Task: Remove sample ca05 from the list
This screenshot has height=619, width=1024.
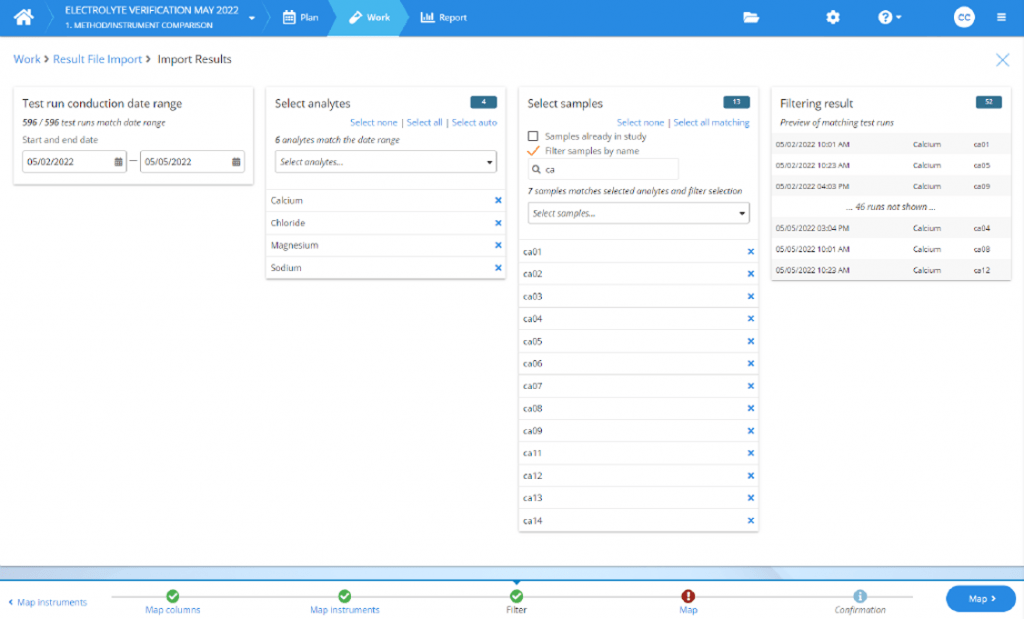Action: point(751,341)
